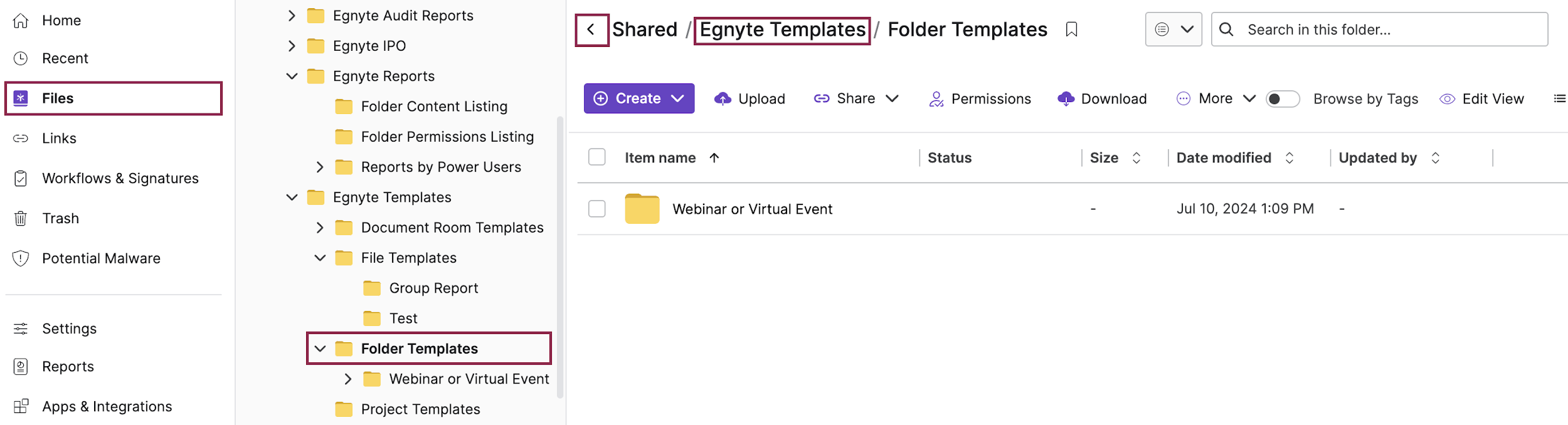Screen dimensions: 1568x425
Task: Open Group Report folder in tree
Action: click(x=433, y=288)
